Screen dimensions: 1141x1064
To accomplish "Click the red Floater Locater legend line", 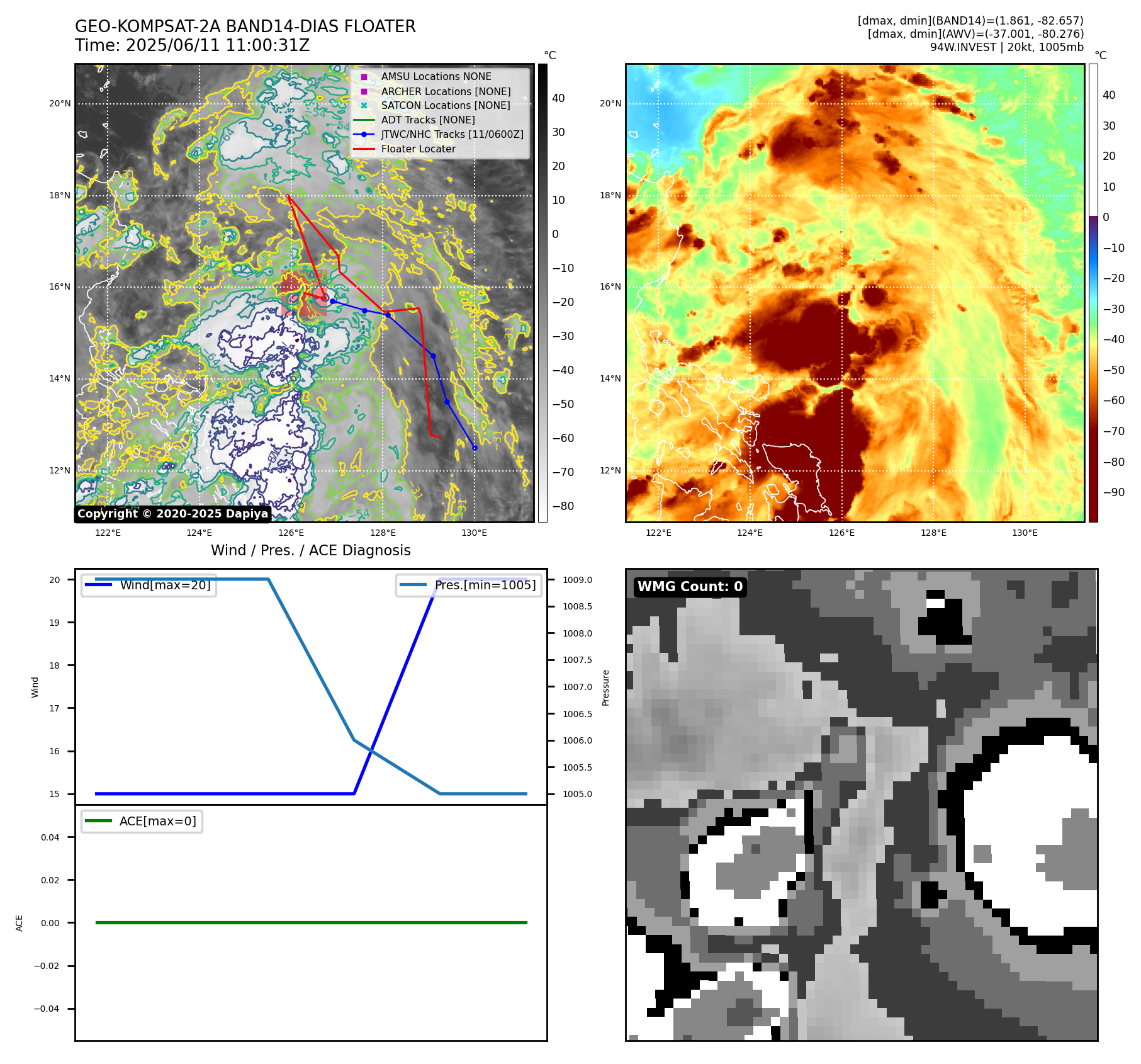I will tap(364, 149).
